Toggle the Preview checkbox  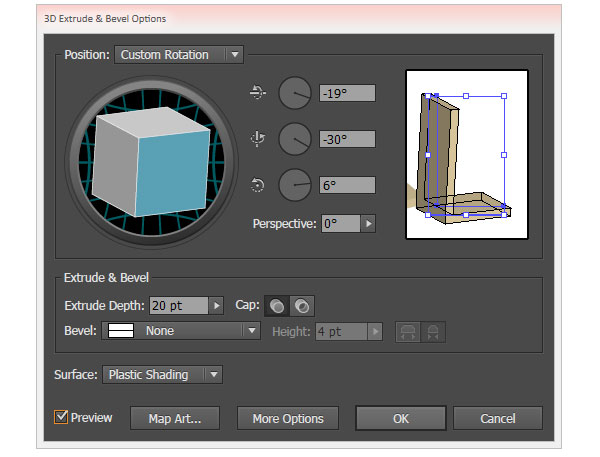61,417
